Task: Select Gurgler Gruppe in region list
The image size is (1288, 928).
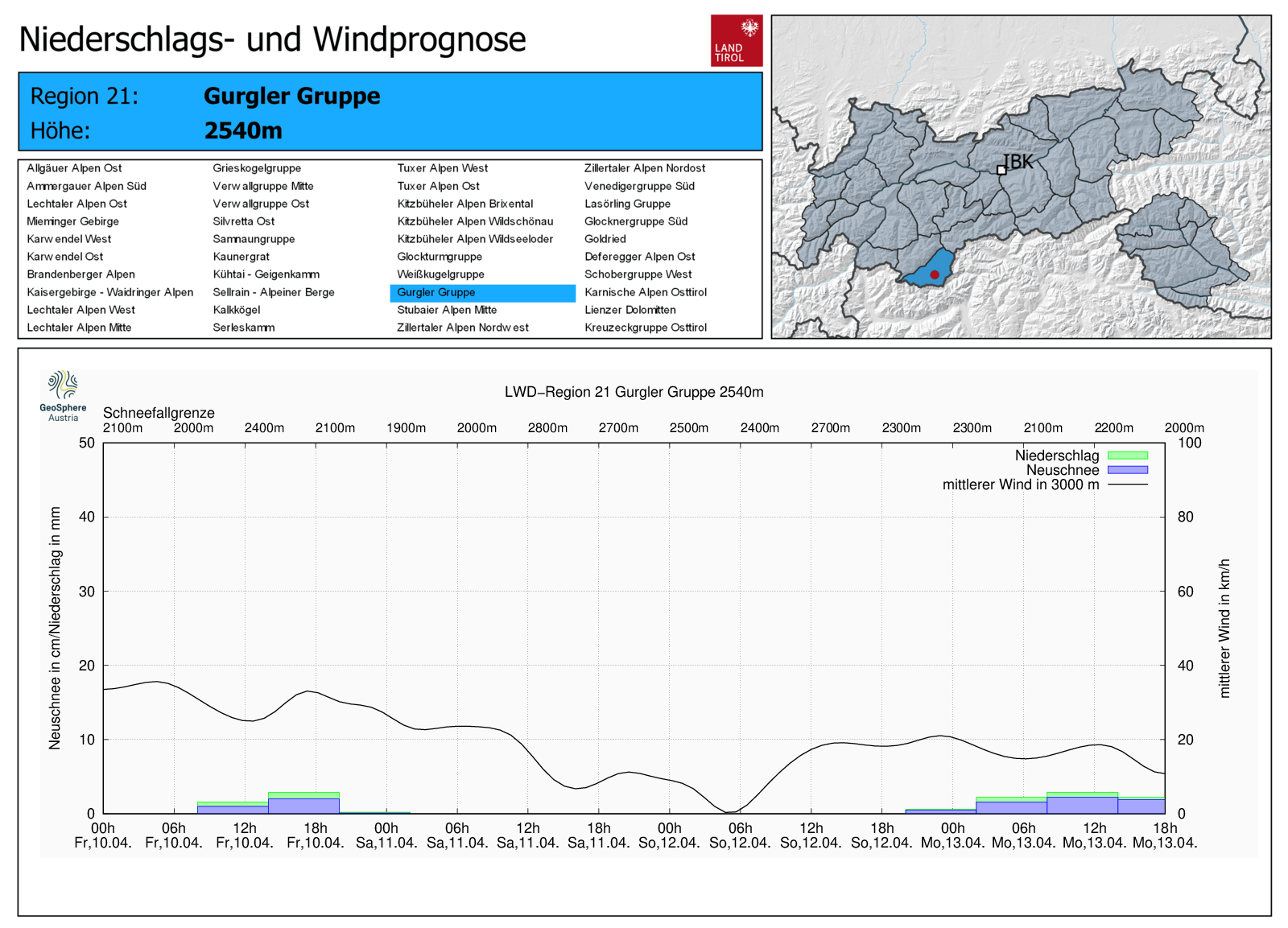Action: pos(436,293)
